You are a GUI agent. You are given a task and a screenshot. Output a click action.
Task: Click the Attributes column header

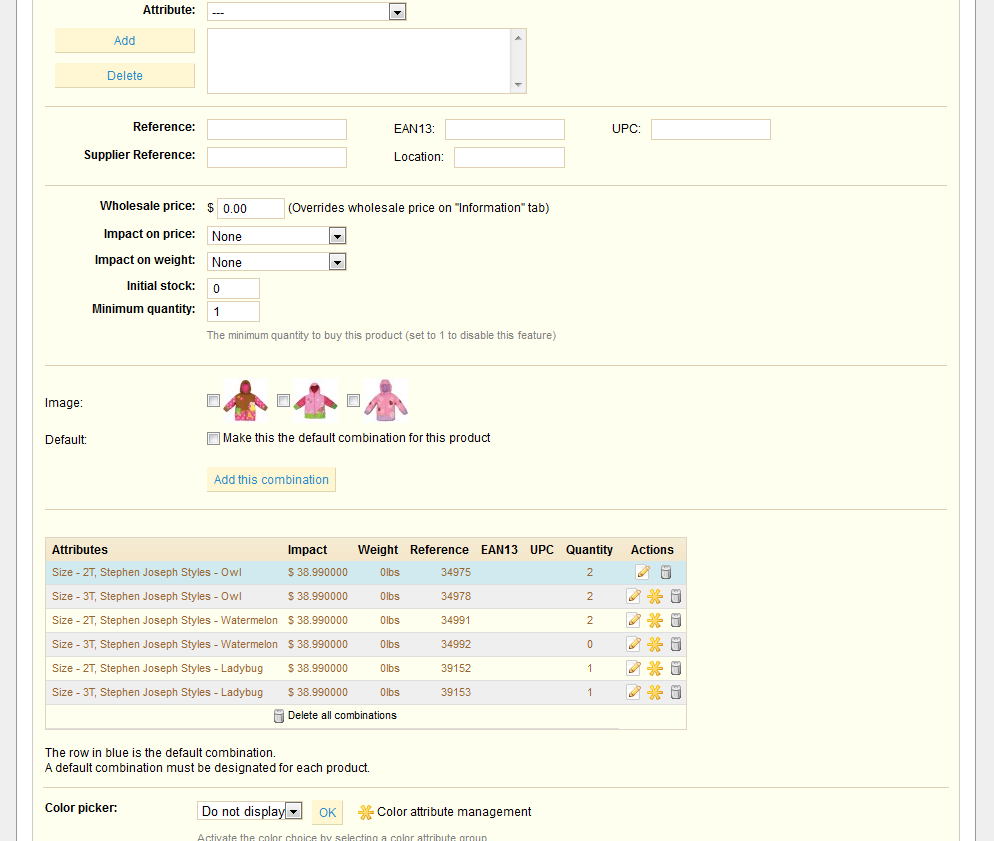[80, 549]
